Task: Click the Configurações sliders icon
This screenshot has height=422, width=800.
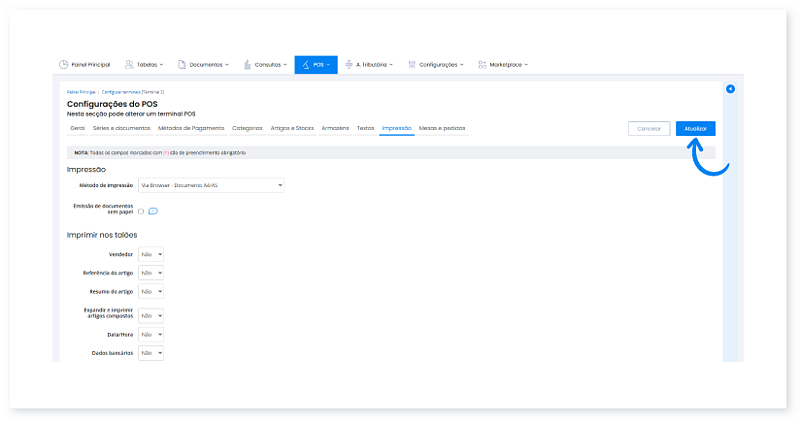Action: tap(411, 64)
